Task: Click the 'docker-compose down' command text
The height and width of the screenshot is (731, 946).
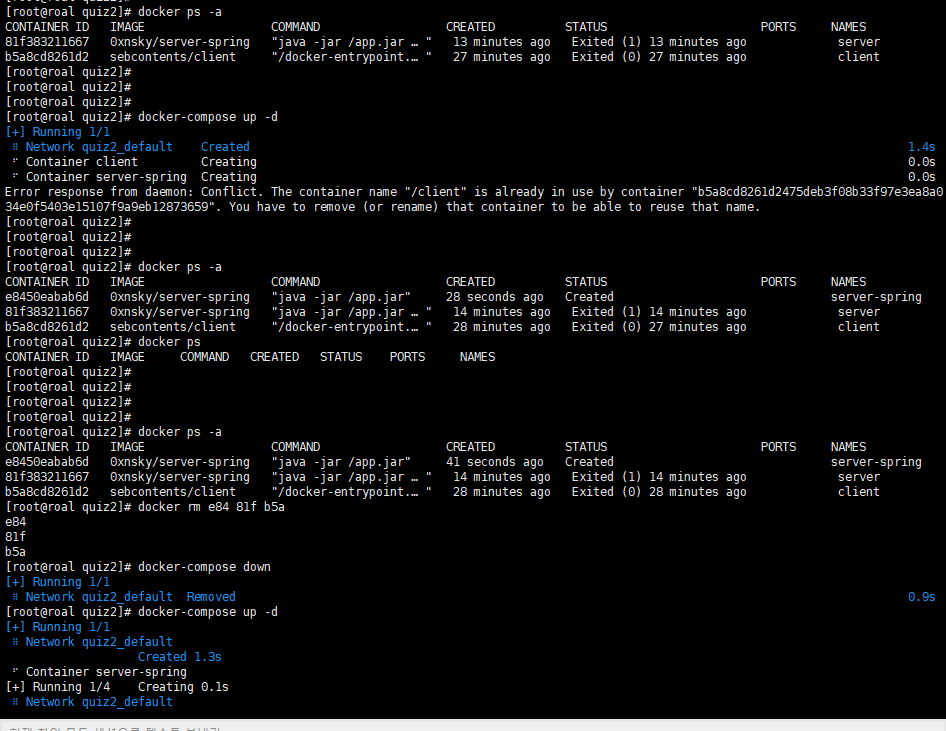Action: click(204, 567)
